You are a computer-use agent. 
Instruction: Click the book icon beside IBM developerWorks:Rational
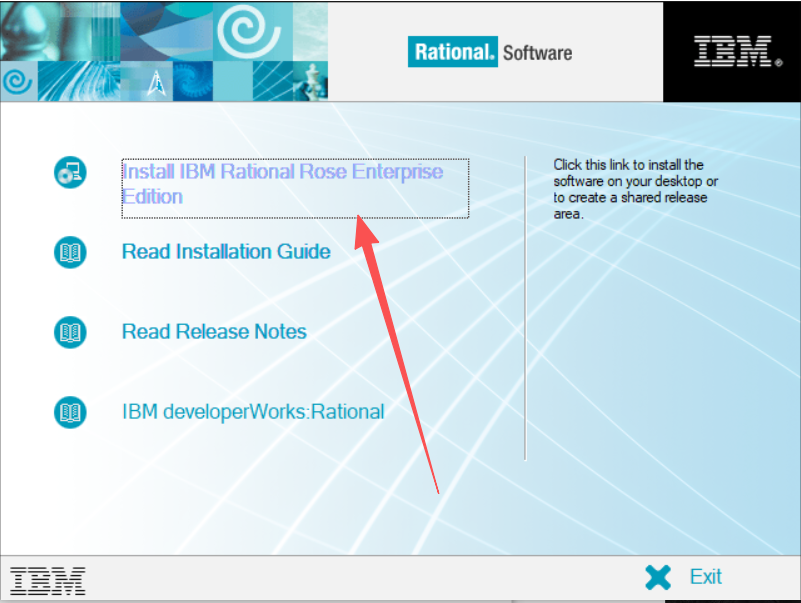[x=70, y=411]
